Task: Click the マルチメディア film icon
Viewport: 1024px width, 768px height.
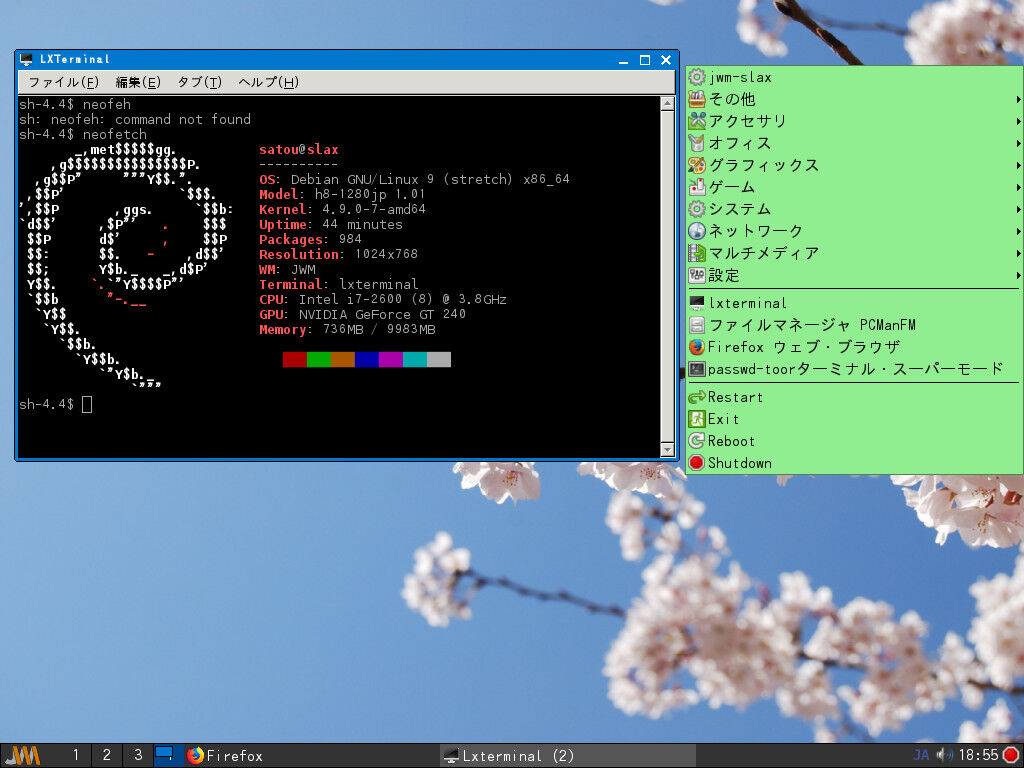Action: (x=697, y=253)
